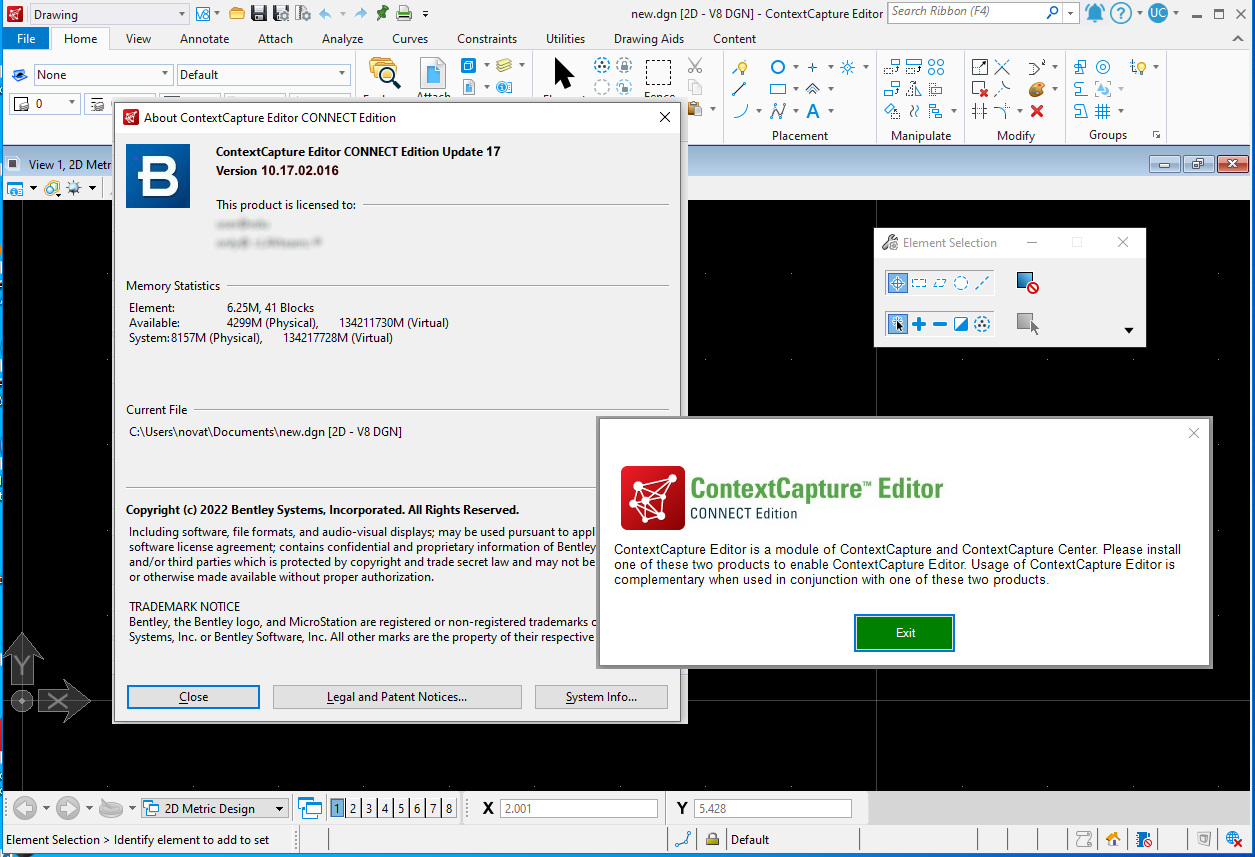This screenshot has height=857, width=1255.
Task: Click Close button in About dialog
Action: [x=194, y=697]
